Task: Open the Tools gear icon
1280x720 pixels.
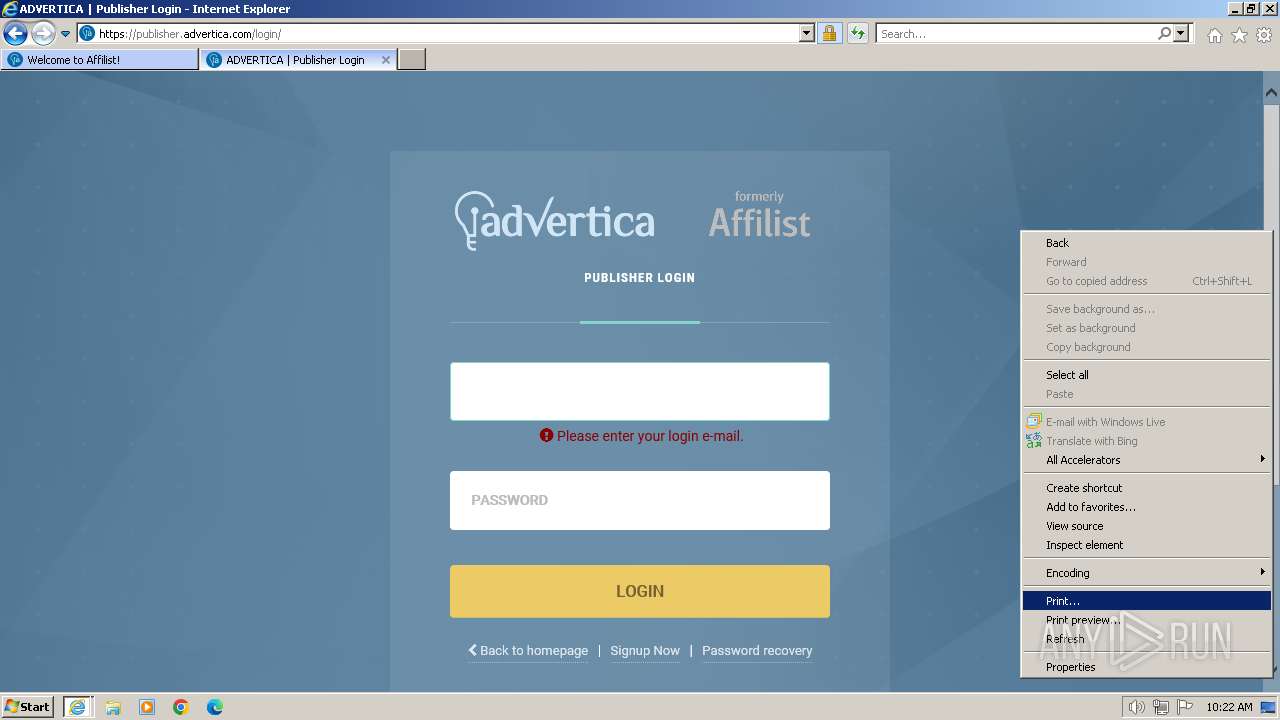Action: click(x=1264, y=35)
